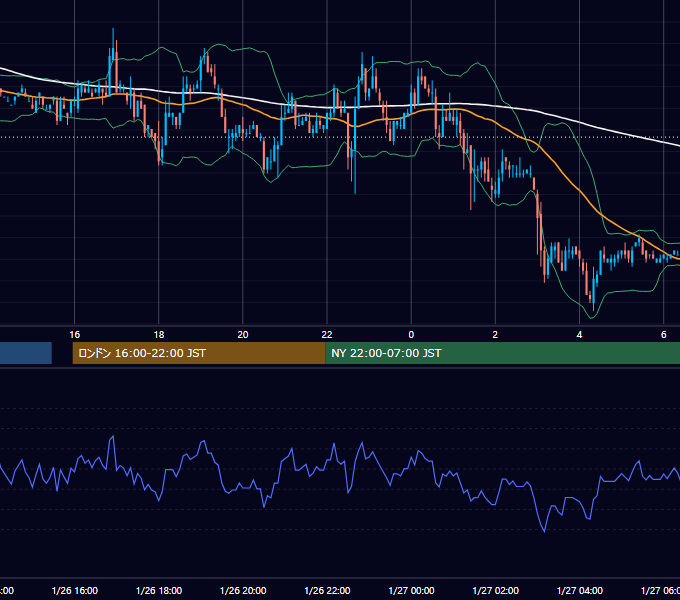The height and width of the screenshot is (600, 680).
Task: Click the 6 hour label on price chart
Action: click(664, 335)
